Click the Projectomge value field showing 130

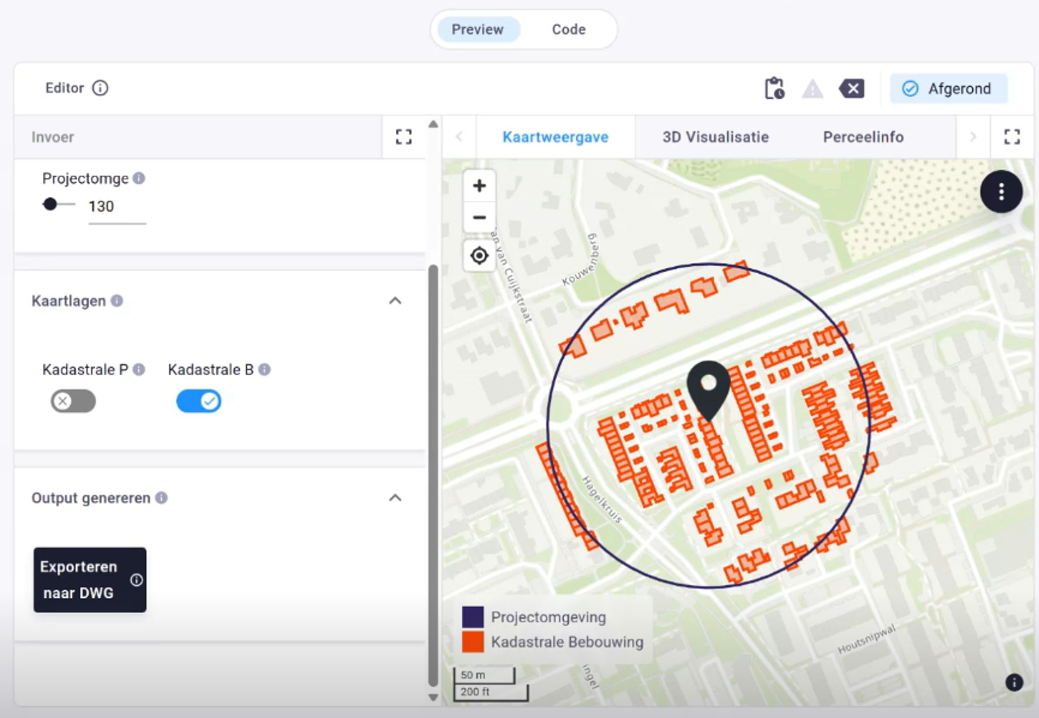pos(116,207)
